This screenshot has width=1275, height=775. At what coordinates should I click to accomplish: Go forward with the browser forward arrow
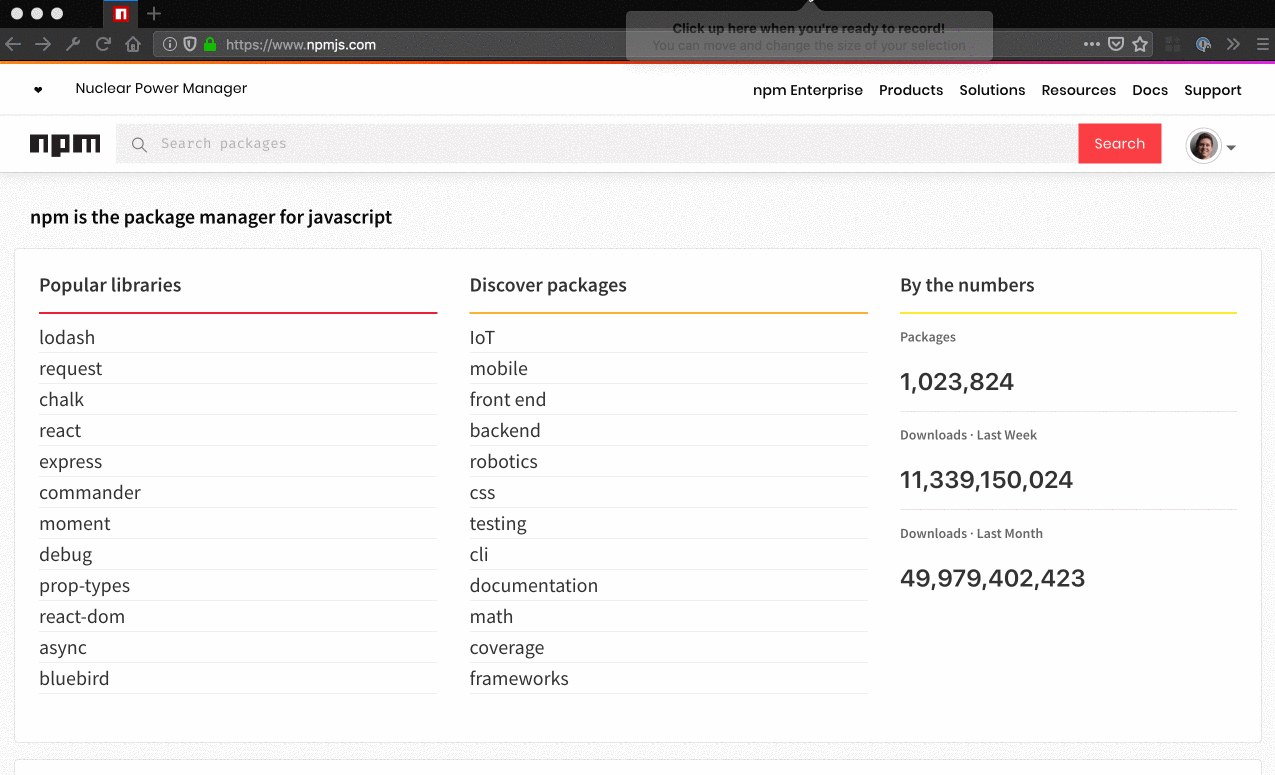click(43, 44)
